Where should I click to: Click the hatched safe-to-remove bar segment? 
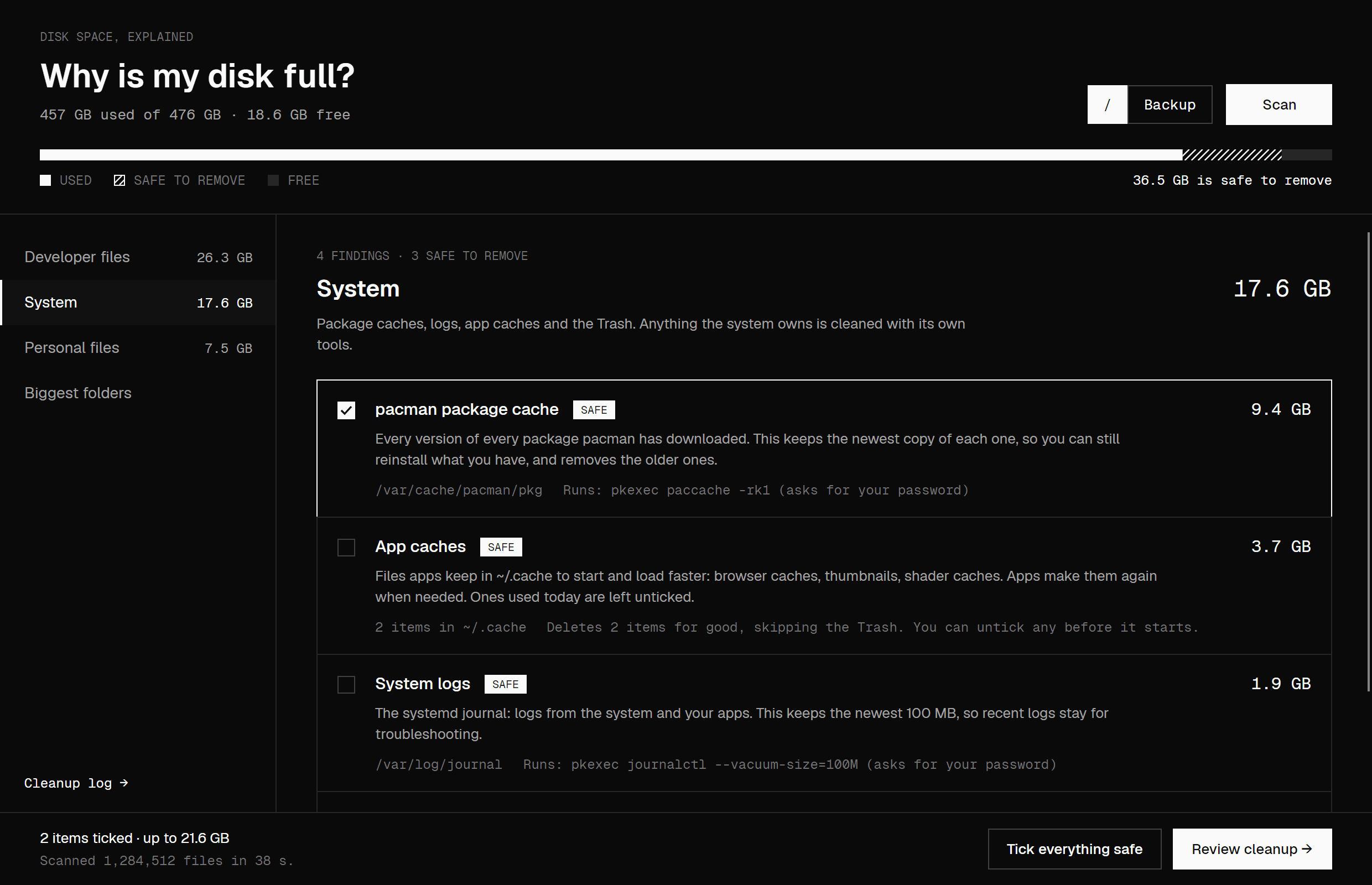tap(1231, 154)
